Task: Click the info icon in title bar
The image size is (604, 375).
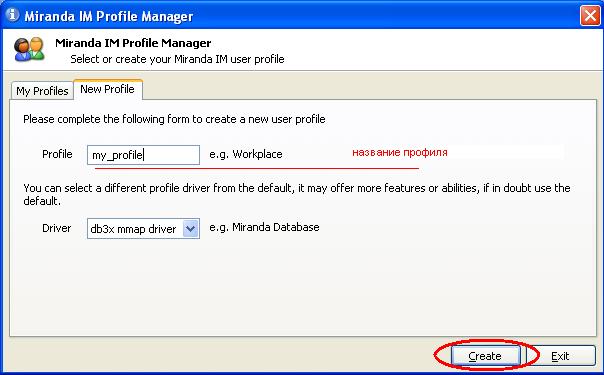Action: [x=12, y=15]
